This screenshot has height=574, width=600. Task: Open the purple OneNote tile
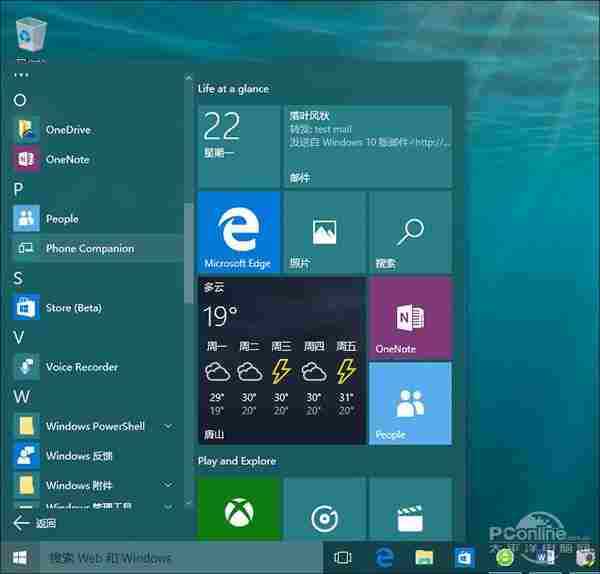[x=410, y=318]
